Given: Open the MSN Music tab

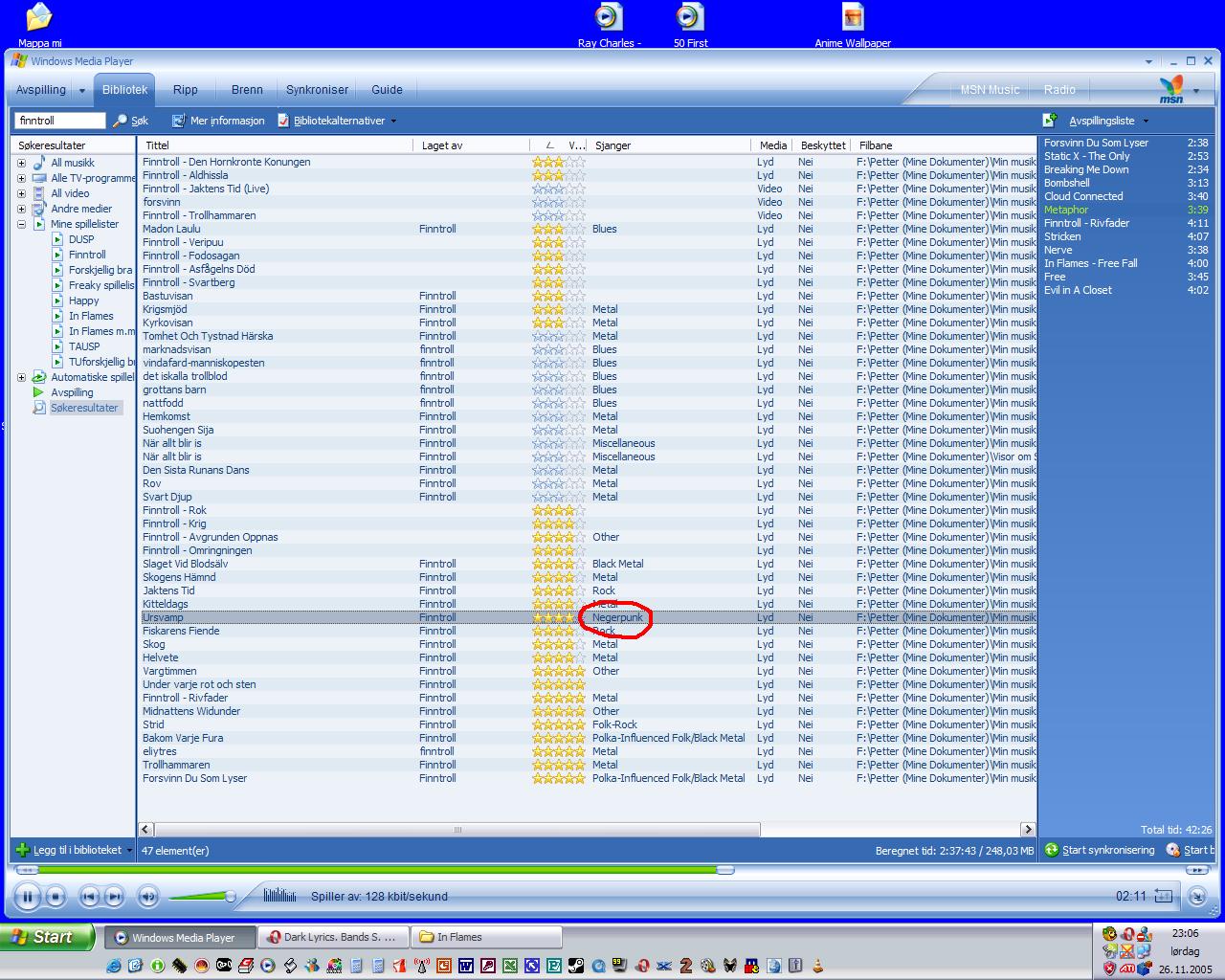Looking at the screenshot, I should [990, 89].
